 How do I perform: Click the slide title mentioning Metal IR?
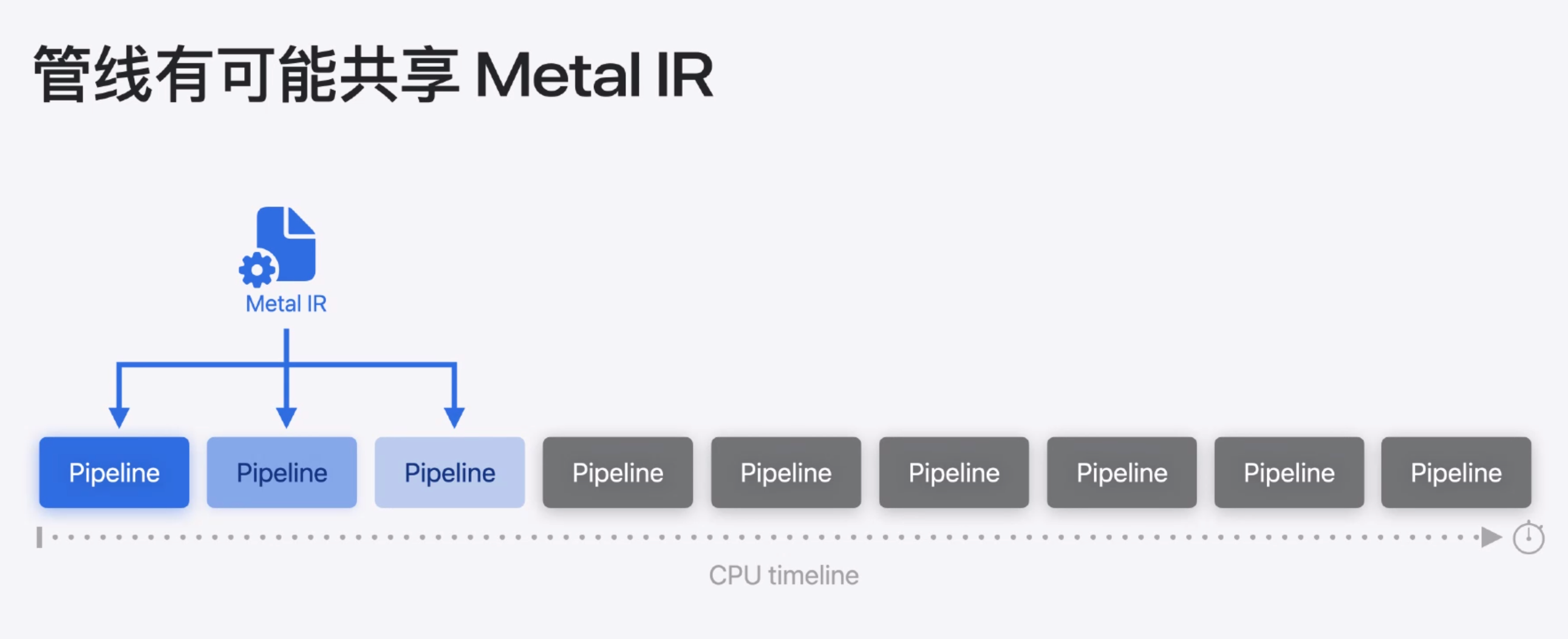point(373,75)
